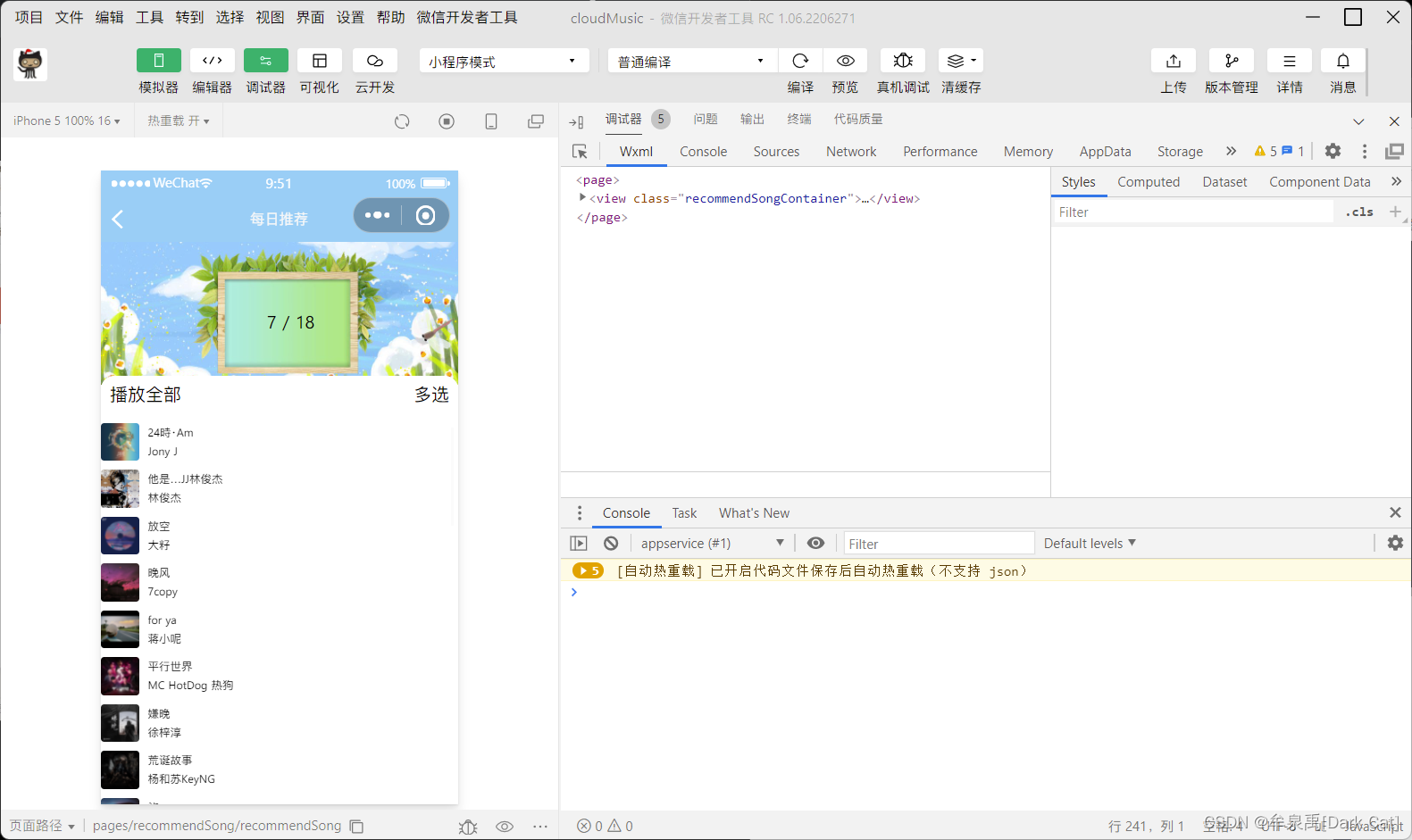Toggle the editor (编辑器) panel button
This screenshot has height=840, width=1412.
point(213,61)
